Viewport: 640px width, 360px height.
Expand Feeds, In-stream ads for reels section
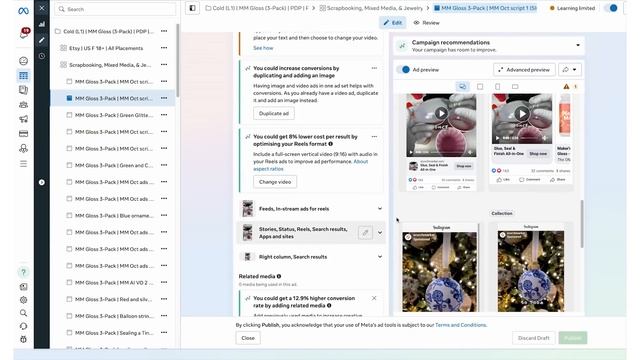coord(380,209)
